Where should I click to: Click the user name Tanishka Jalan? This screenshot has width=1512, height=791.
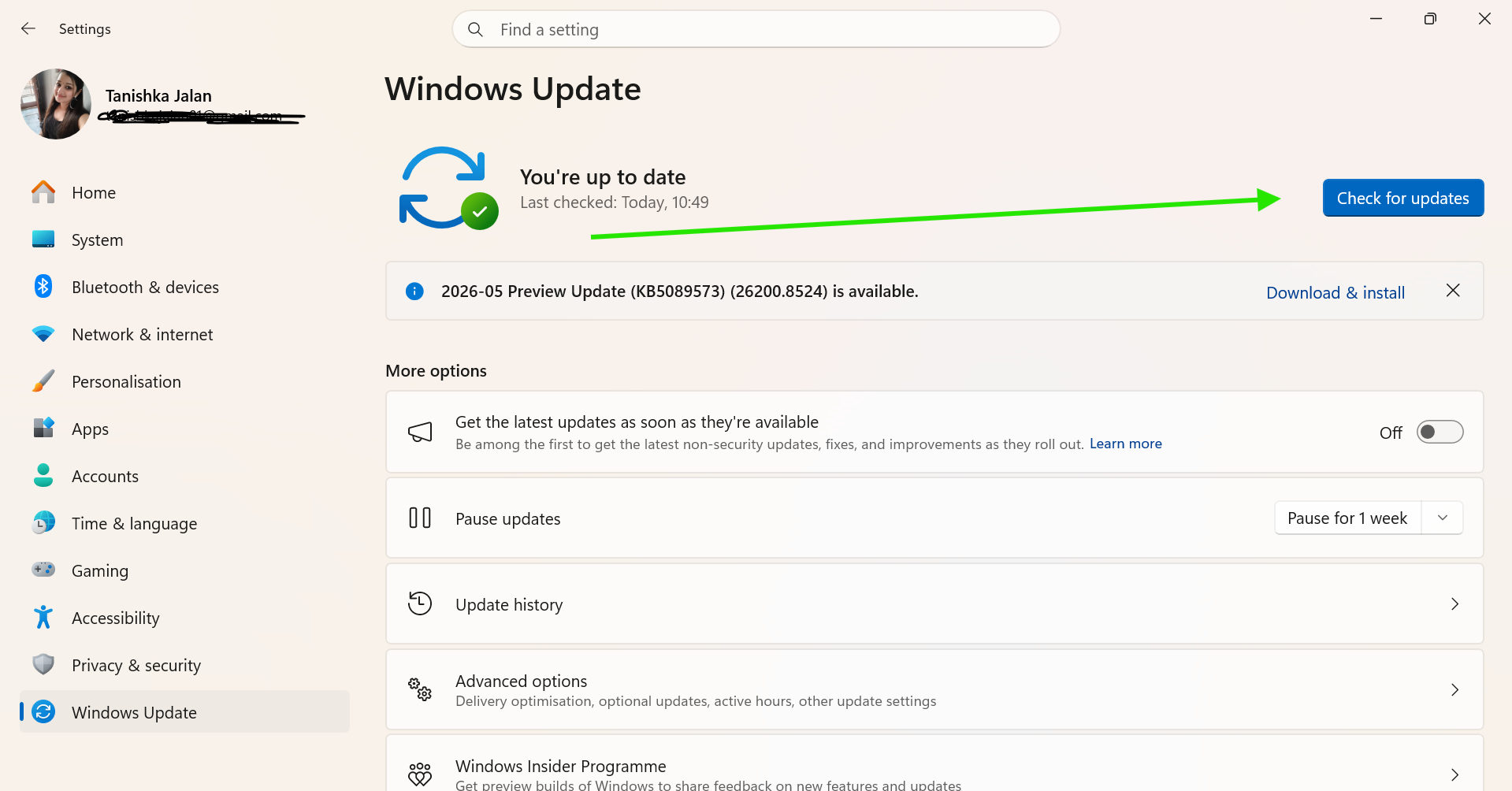click(x=158, y=96)
